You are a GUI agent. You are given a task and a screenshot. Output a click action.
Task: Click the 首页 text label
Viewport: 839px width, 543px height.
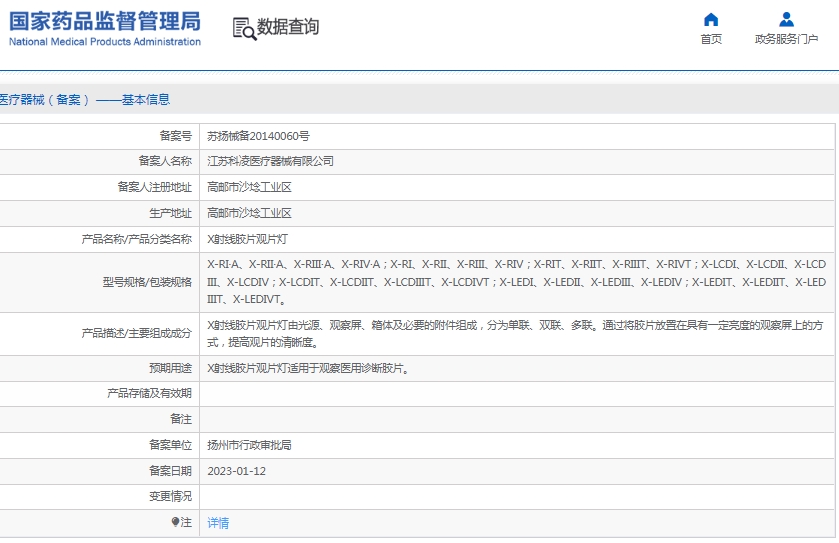click(711, 39)
